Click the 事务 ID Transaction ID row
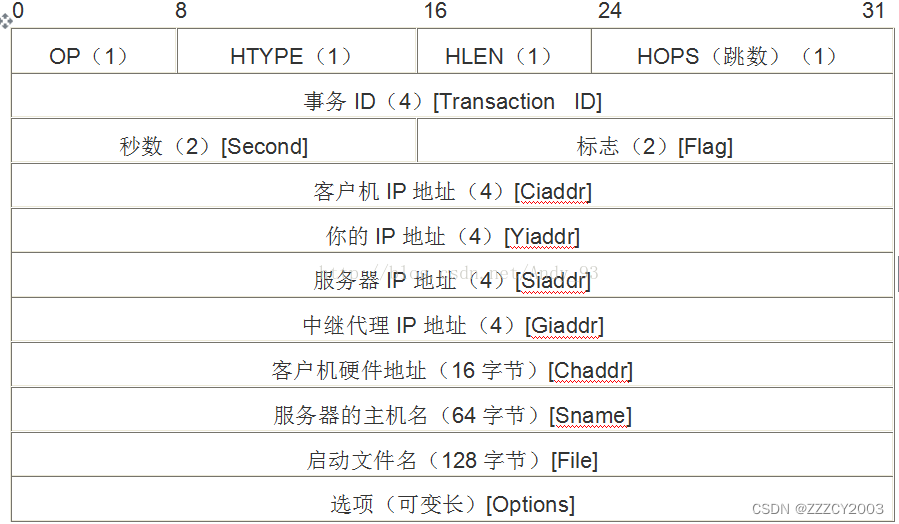The height and width of the screenshot is (524, 899). 452,101
